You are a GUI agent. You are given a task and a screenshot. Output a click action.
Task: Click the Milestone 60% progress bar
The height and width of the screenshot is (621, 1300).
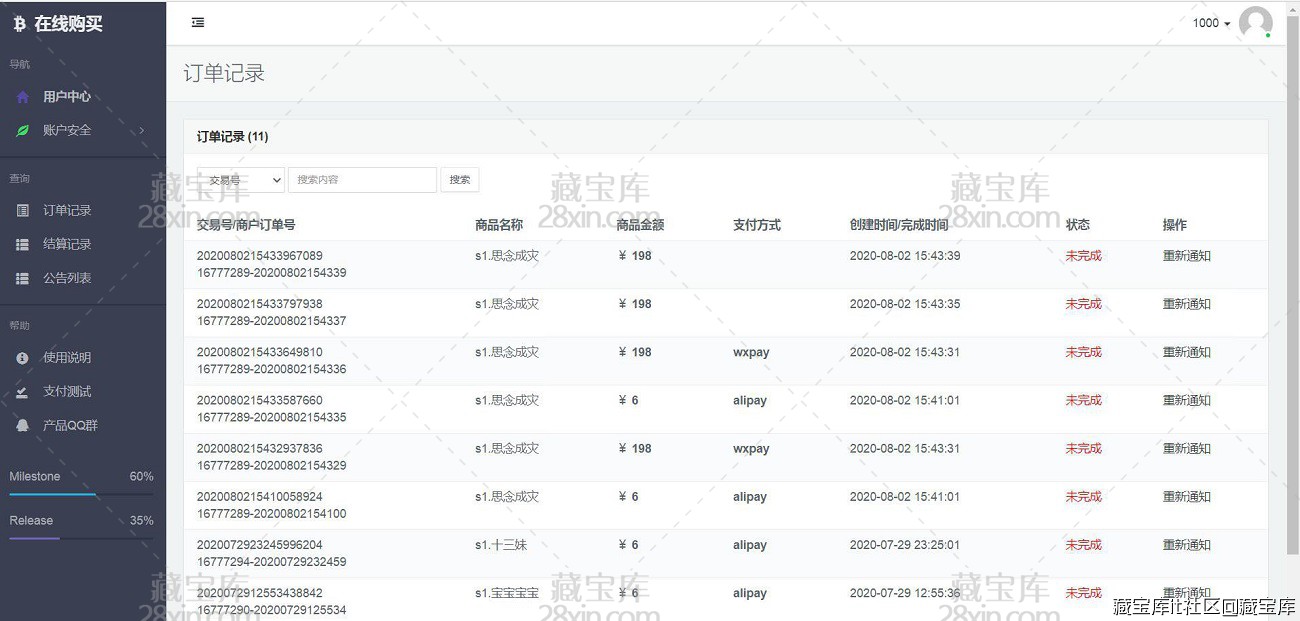(x=82, y=494)
